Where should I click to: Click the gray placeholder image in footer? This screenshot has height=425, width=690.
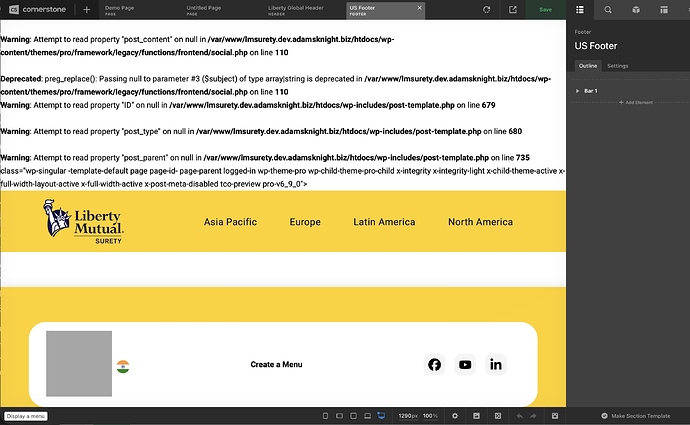coord(79,363)
